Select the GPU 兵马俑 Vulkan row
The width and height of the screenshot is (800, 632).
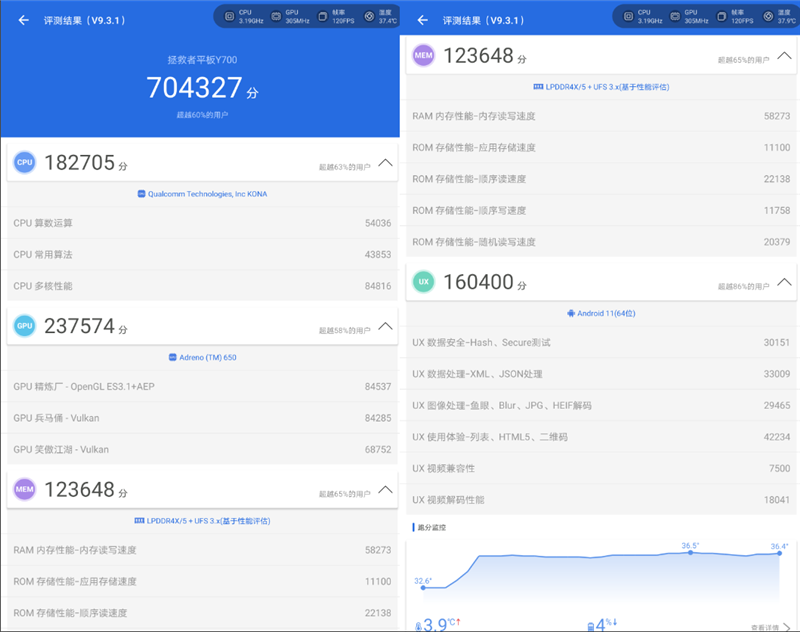(203, 418)
